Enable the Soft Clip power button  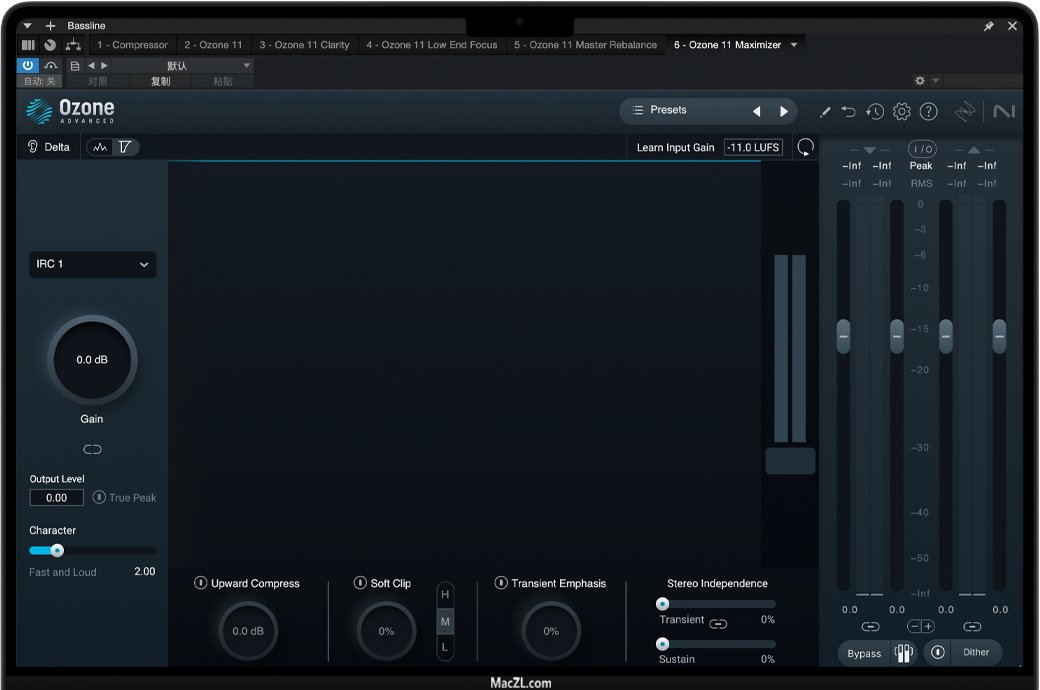pos(360,583)
